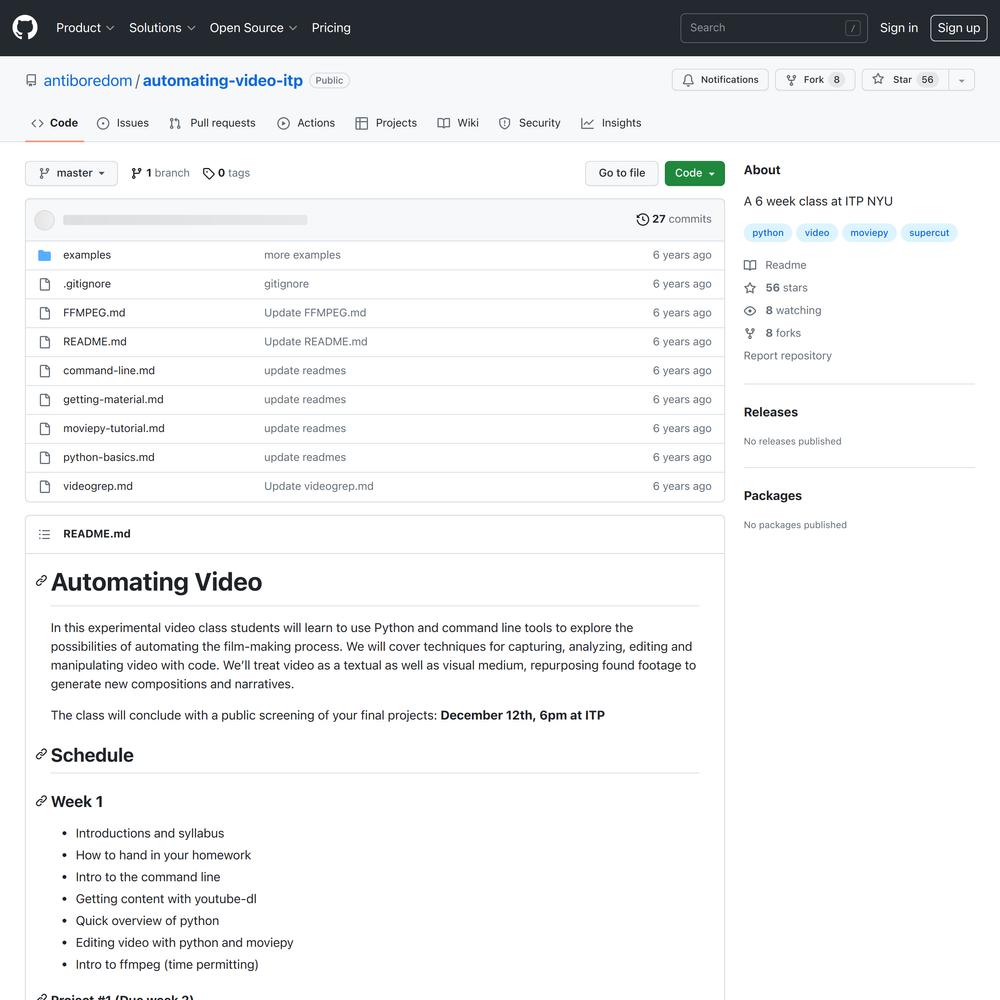Viewport: 1000px width, 1000px height.
Task: Open the README.md file link
Action: click(x=94, y=342)
